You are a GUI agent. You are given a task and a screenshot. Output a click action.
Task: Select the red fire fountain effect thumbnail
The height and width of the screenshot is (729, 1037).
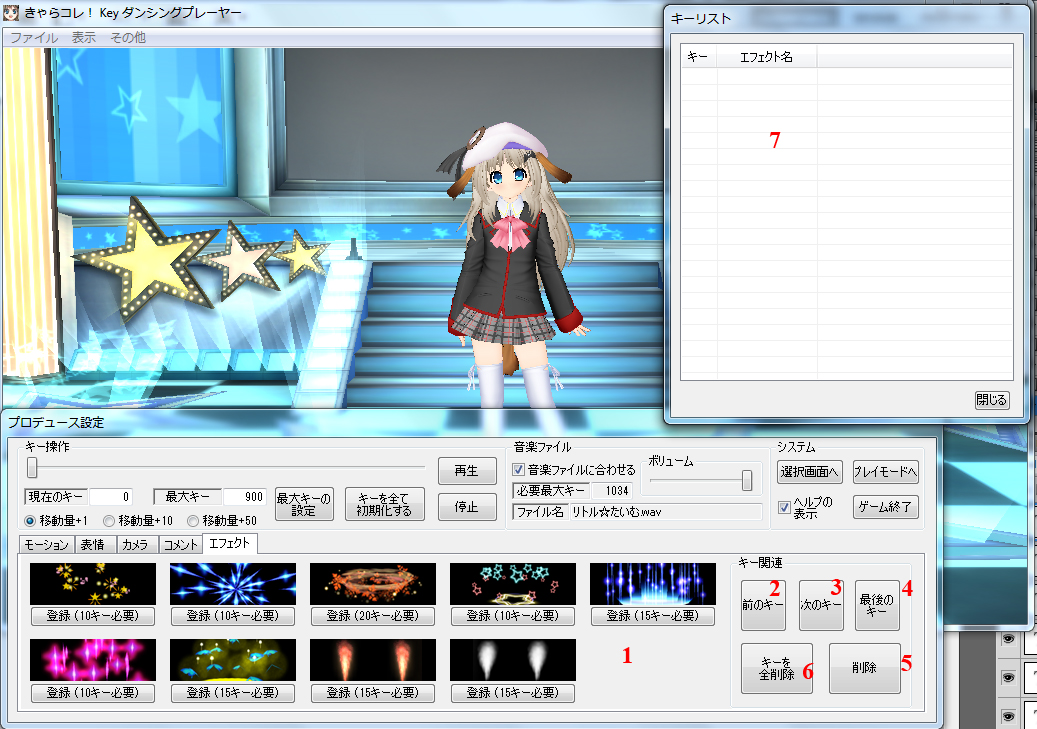coord(373,660)
